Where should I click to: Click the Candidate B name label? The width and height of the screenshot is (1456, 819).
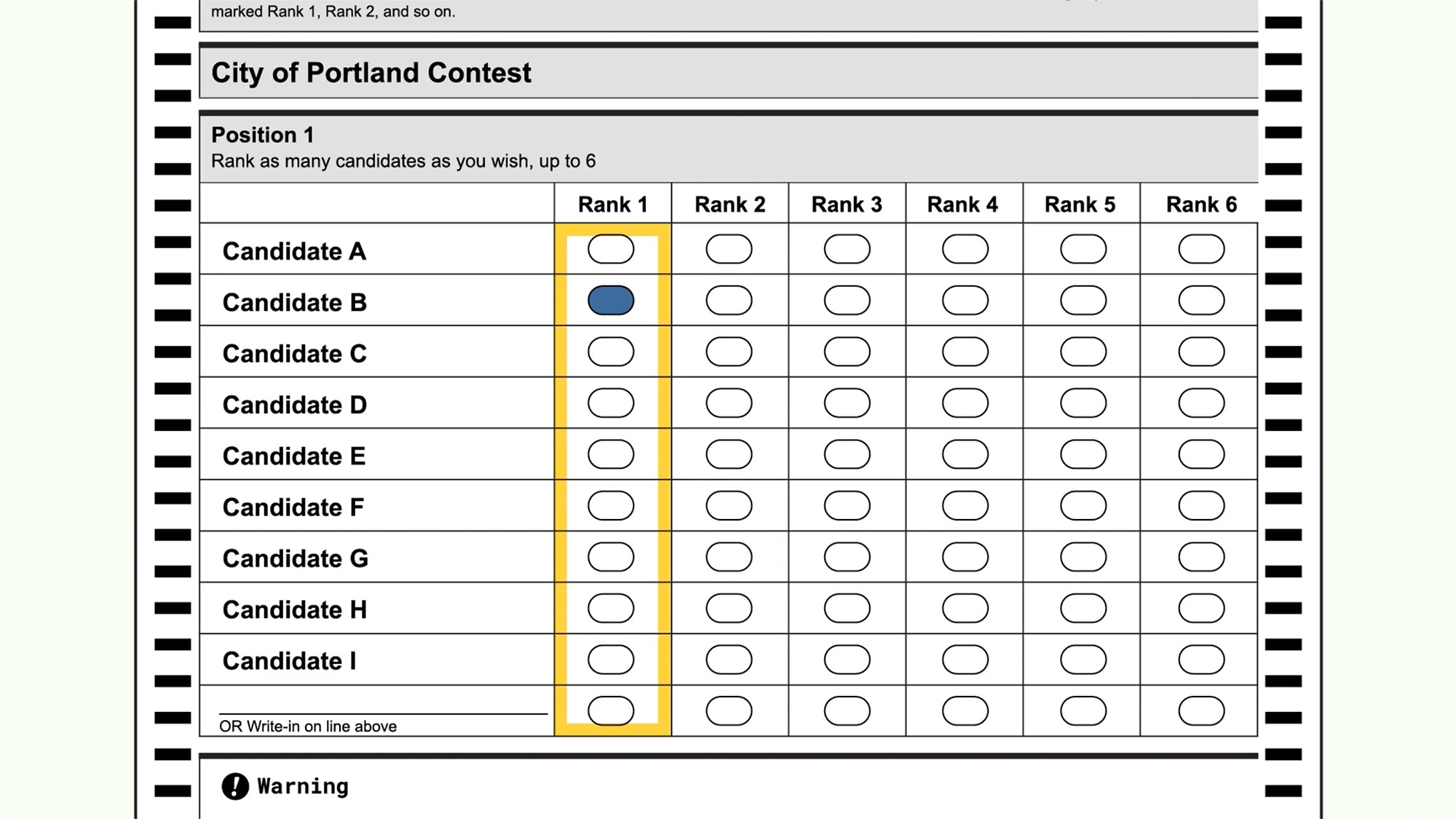[294, 302]
